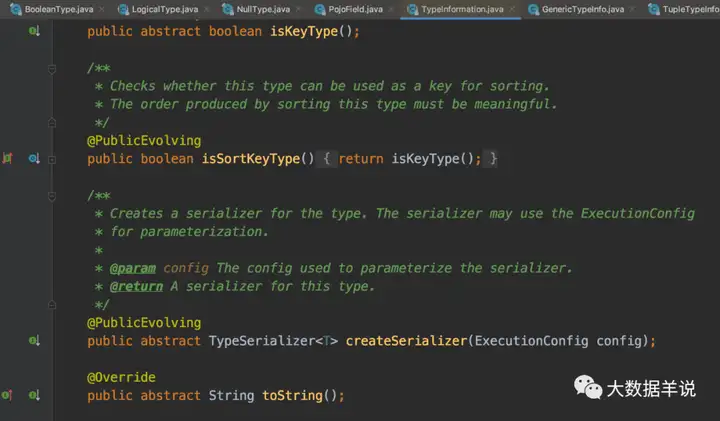Click the ExecutionConfig parameter type in createSerializer
Image resolution: width=720 pixels, height=421 pixels.
(x=531, y=341)
